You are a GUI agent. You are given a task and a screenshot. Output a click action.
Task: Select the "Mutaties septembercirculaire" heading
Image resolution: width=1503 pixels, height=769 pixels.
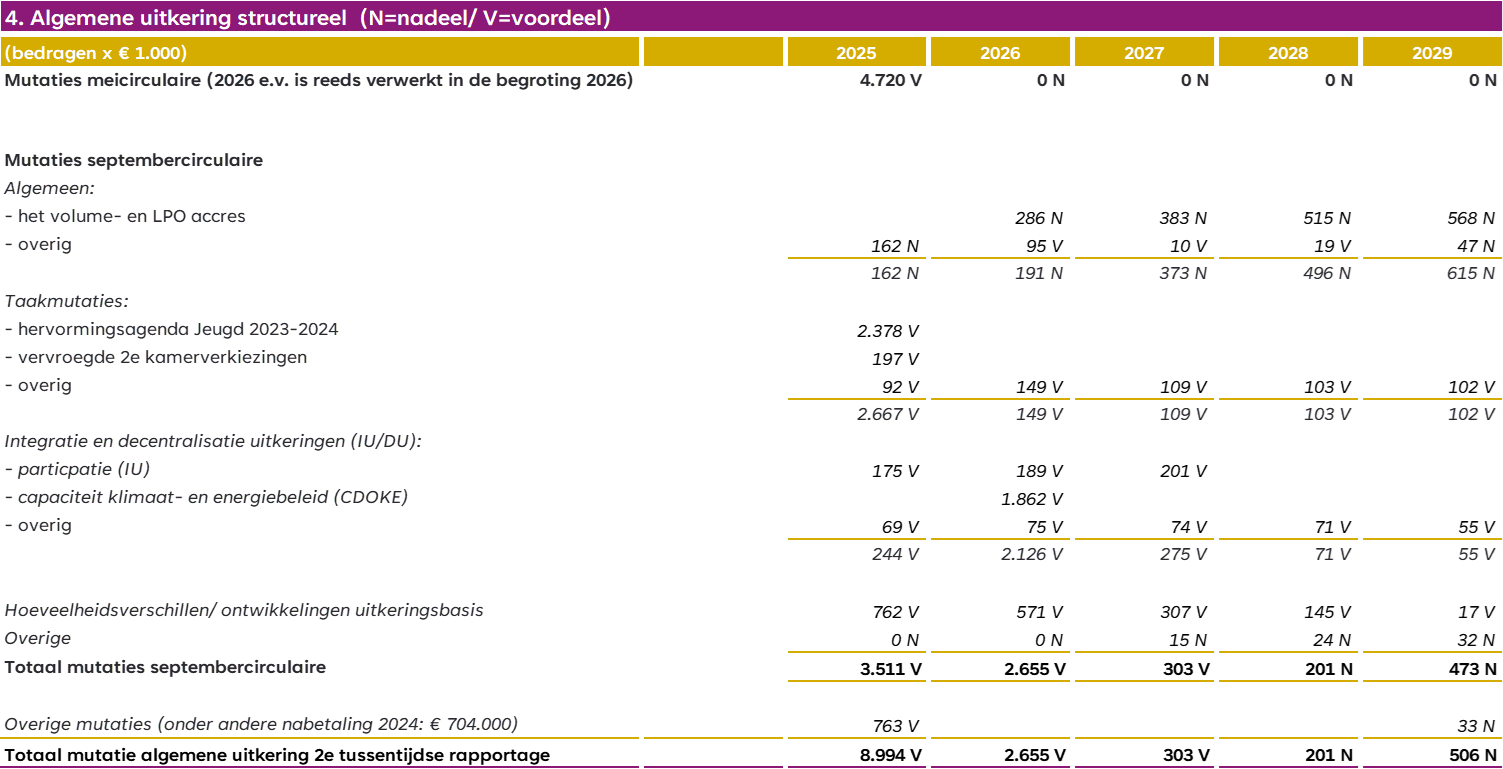134,160
